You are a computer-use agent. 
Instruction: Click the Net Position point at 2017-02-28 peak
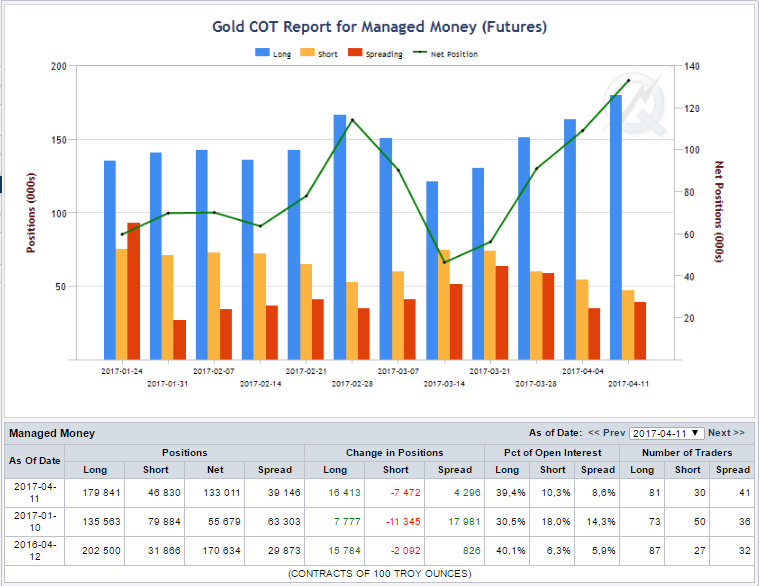(352, 120)
